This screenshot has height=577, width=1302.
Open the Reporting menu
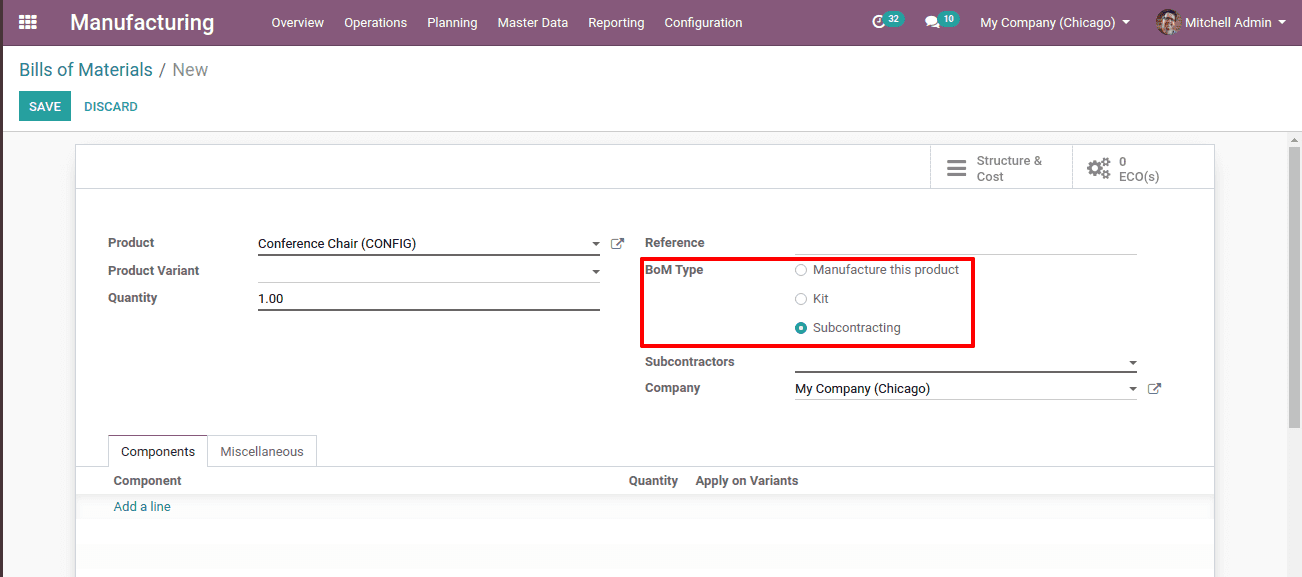click(x=616, y=22)
